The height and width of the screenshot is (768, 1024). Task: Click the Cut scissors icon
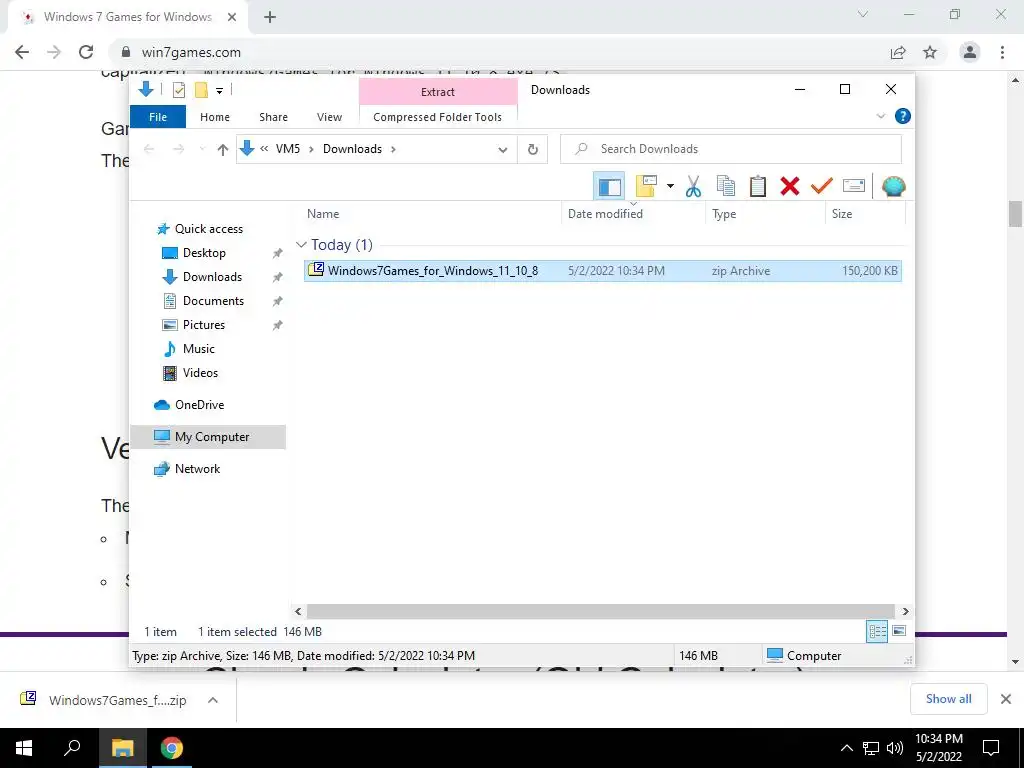(x=693, y=187)
